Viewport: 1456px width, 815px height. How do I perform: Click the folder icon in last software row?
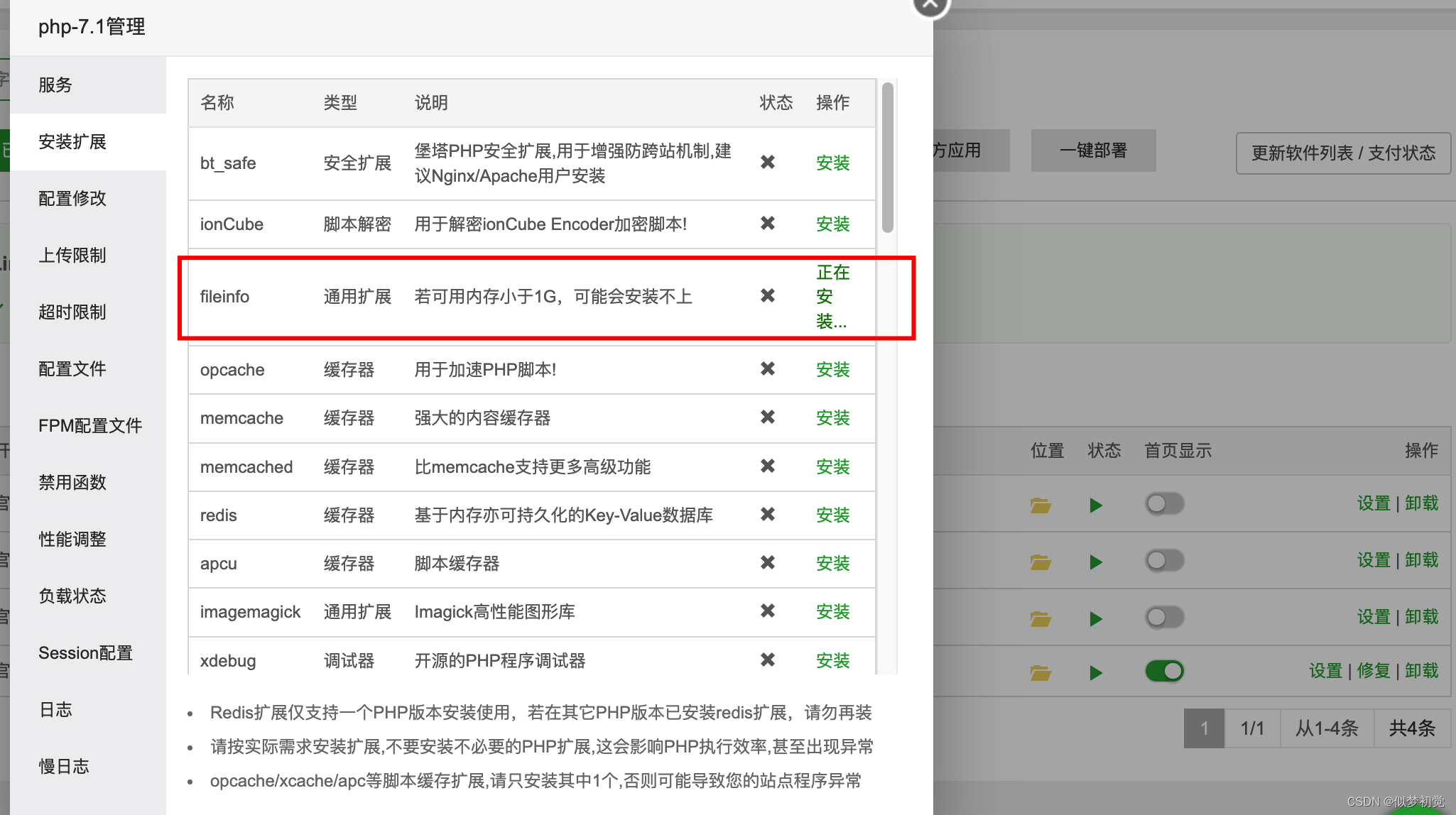pos(1041,672)
